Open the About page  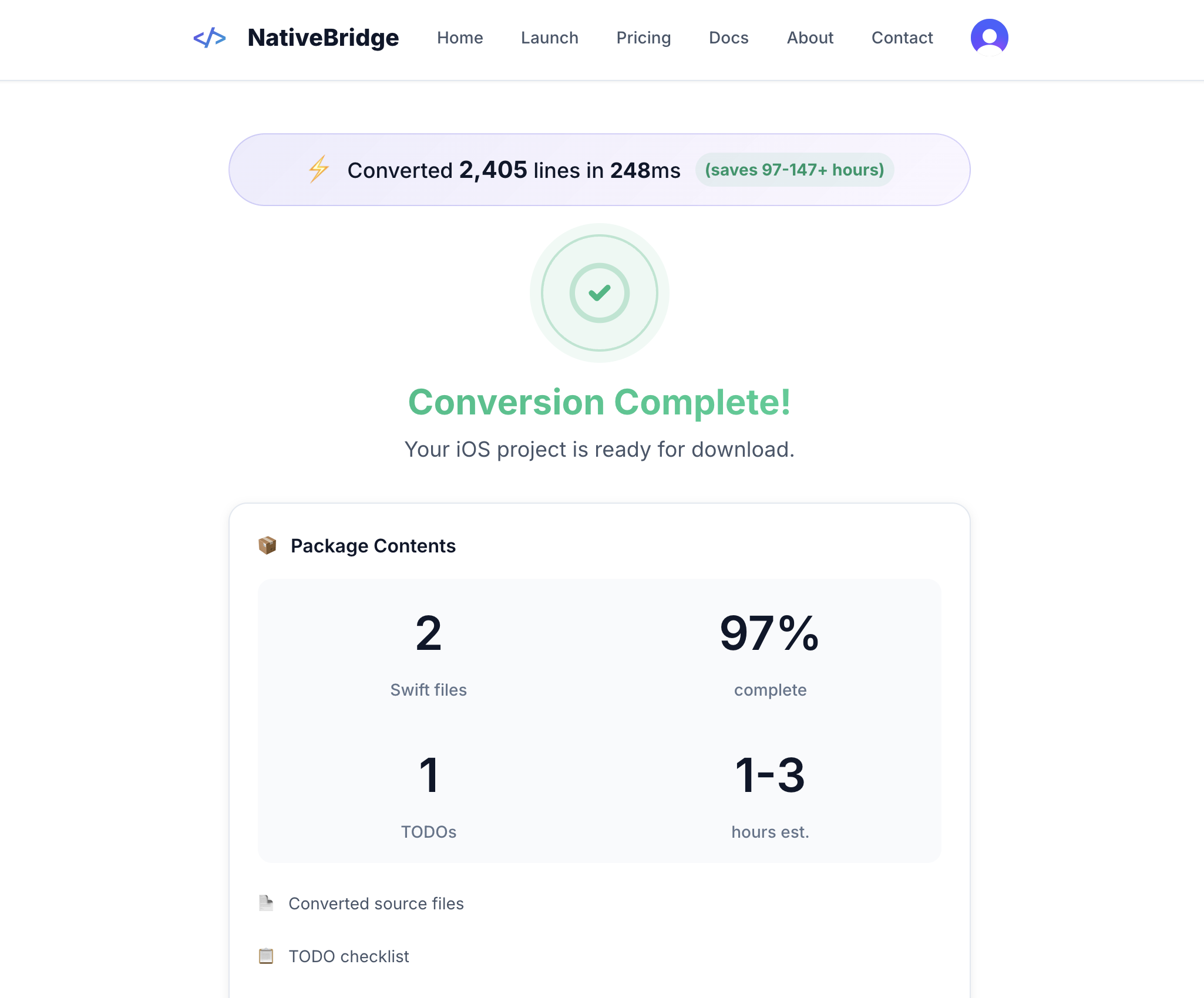810,38
